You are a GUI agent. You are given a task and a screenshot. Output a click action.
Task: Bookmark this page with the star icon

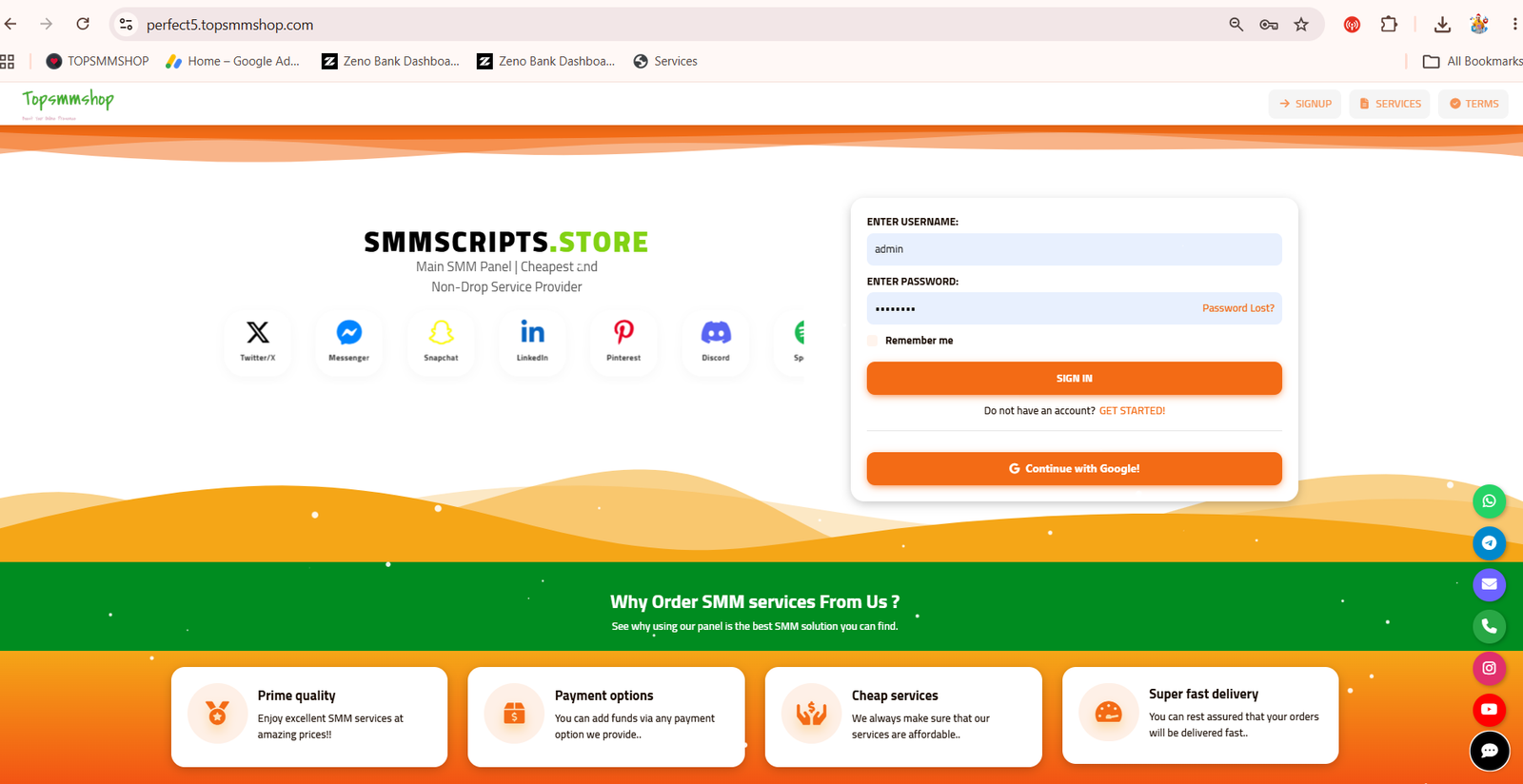1301,25
